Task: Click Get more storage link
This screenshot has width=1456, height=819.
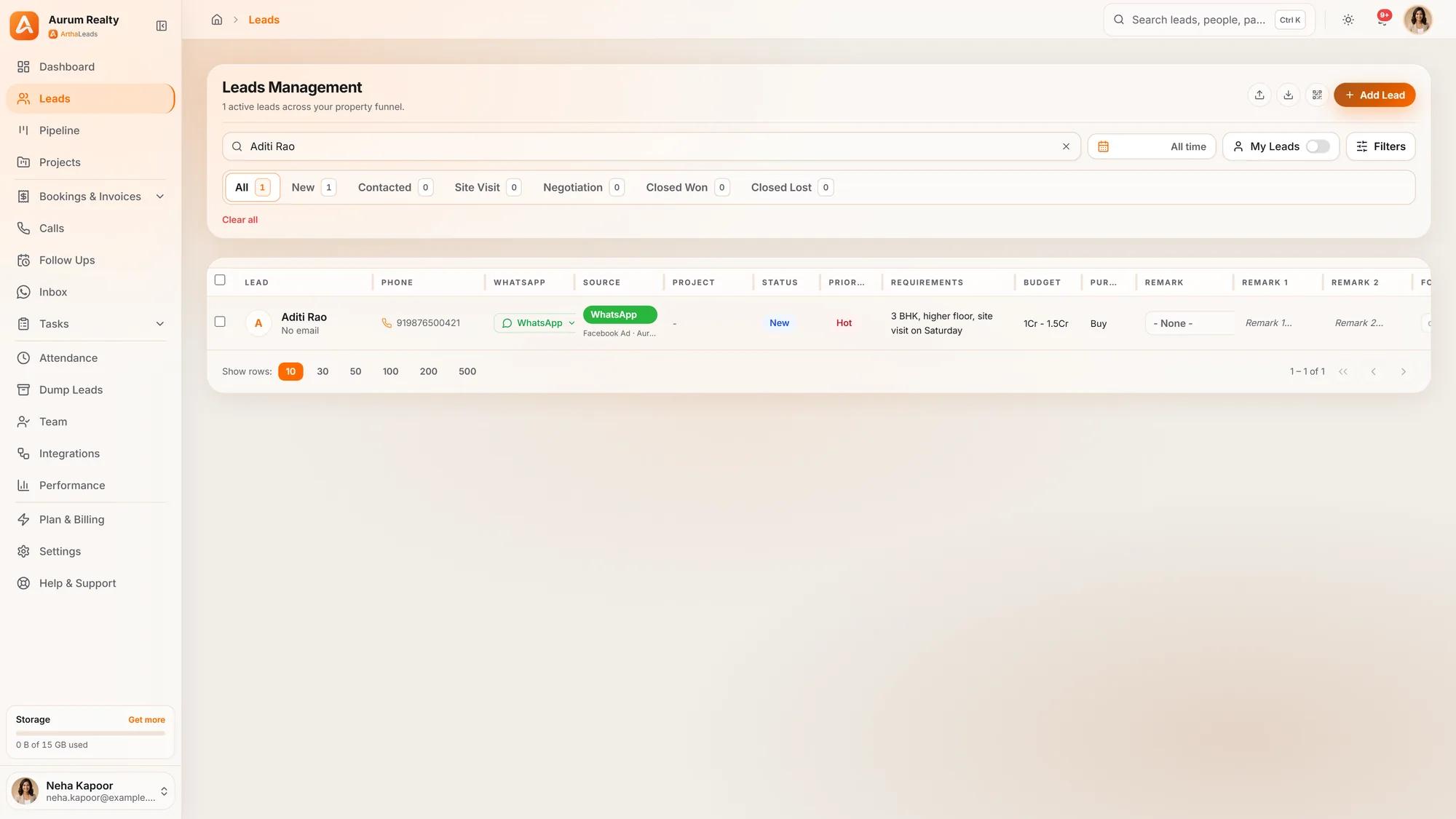Action: (x=146, y=719)
